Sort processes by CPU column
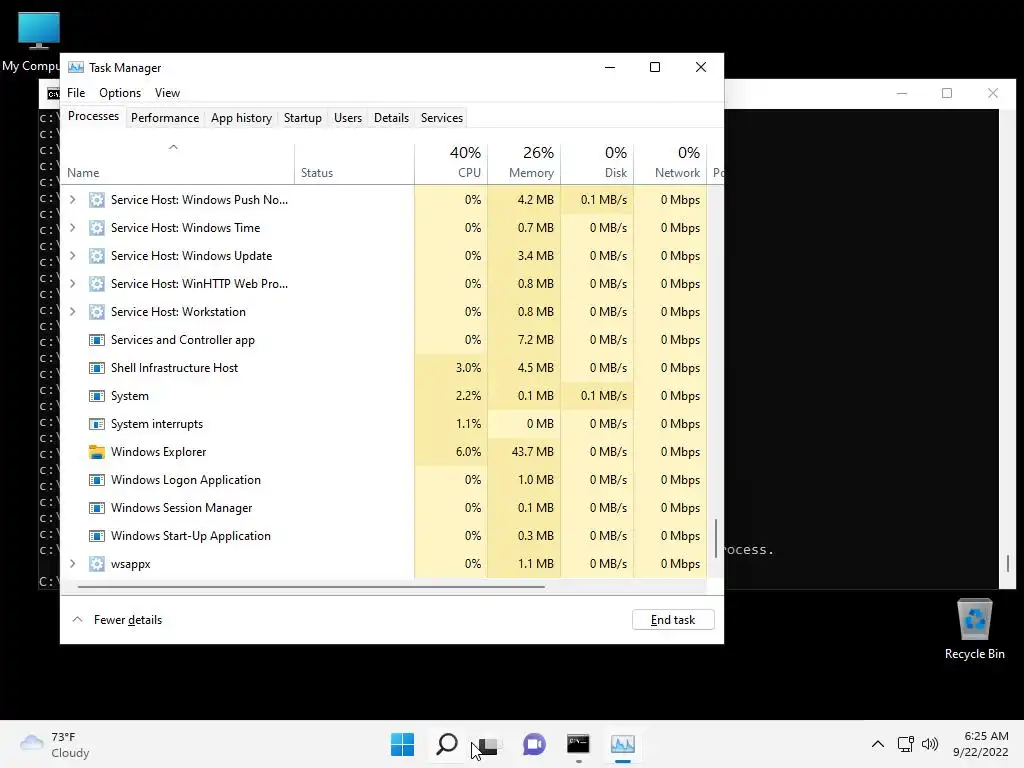The width and height of the screenshot is (1024, 768). click(x=451, y=163)
